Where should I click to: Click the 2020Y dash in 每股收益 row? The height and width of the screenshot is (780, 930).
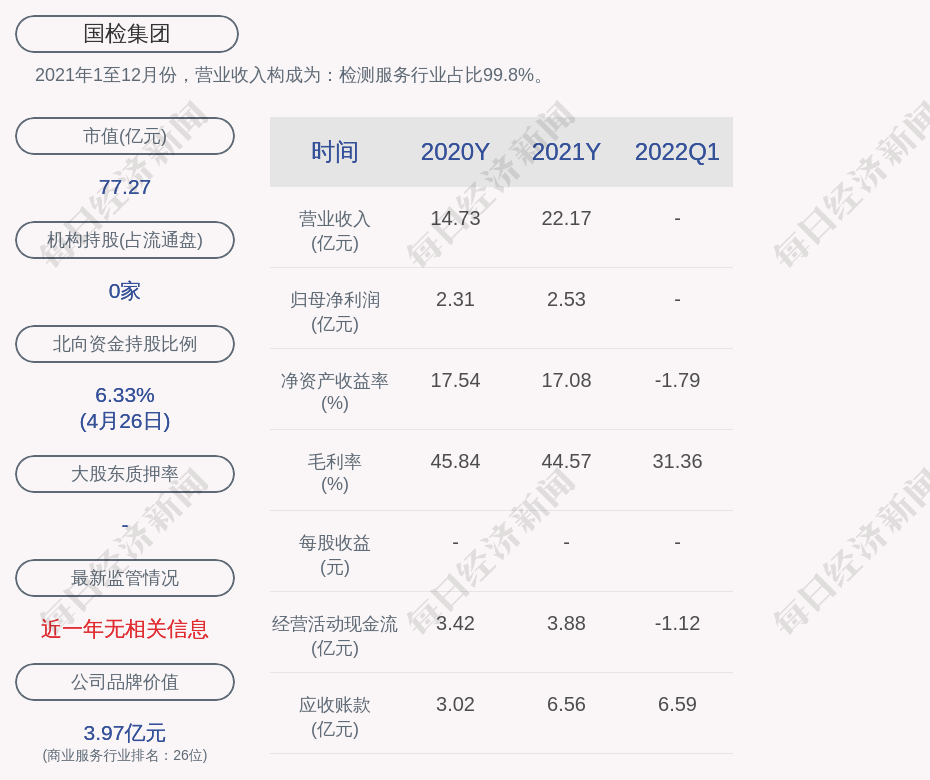[455, 543]
